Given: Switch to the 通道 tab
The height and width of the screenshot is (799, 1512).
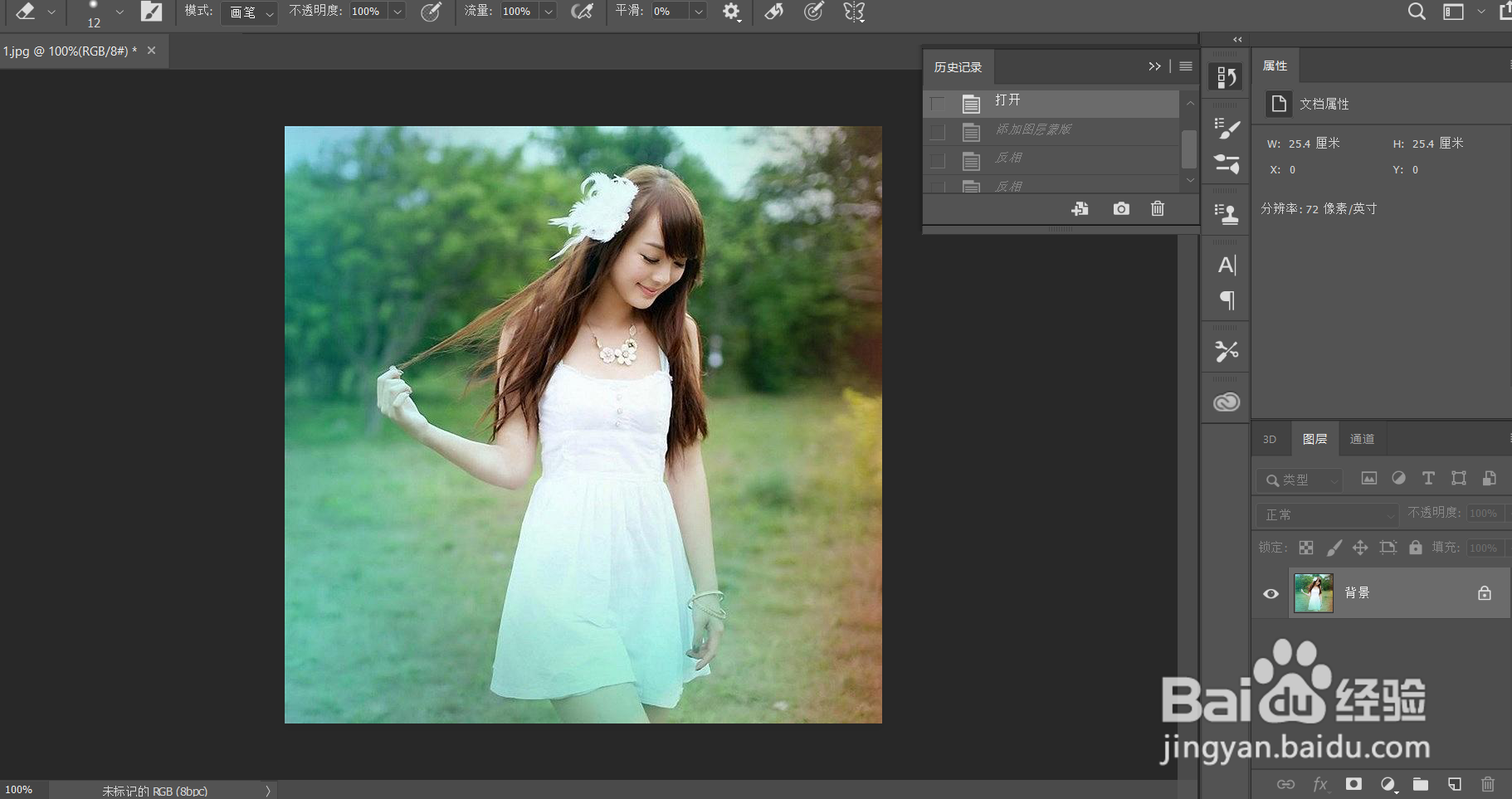Looking at the screenshot, I should [x=1362, y=439].
